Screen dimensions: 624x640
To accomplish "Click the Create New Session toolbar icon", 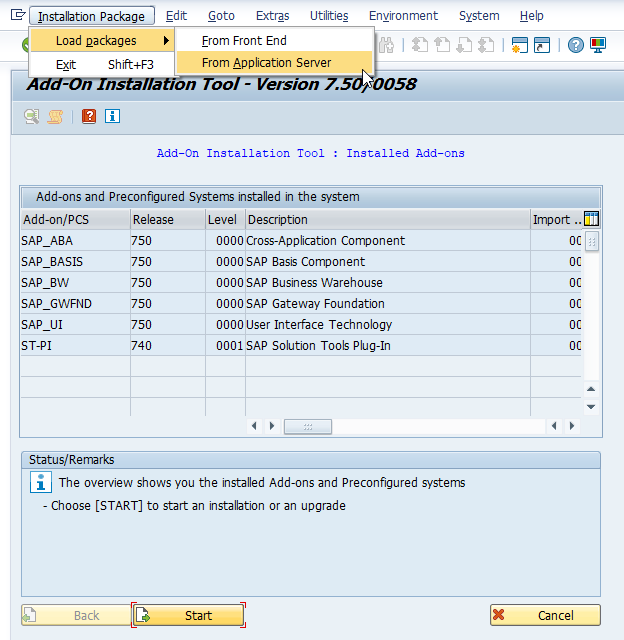I will click(519, 45).
